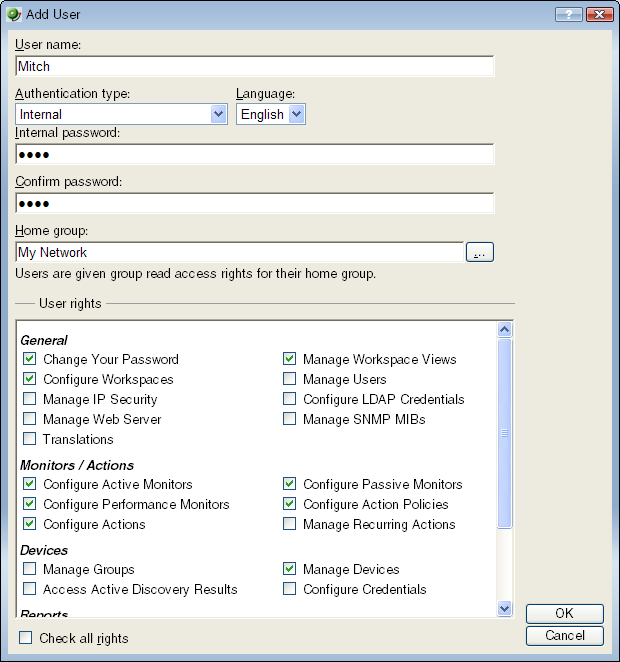Uncheck Configure Performance Monitors
This screenshot has width=620, height=662.
pos(30,504)
